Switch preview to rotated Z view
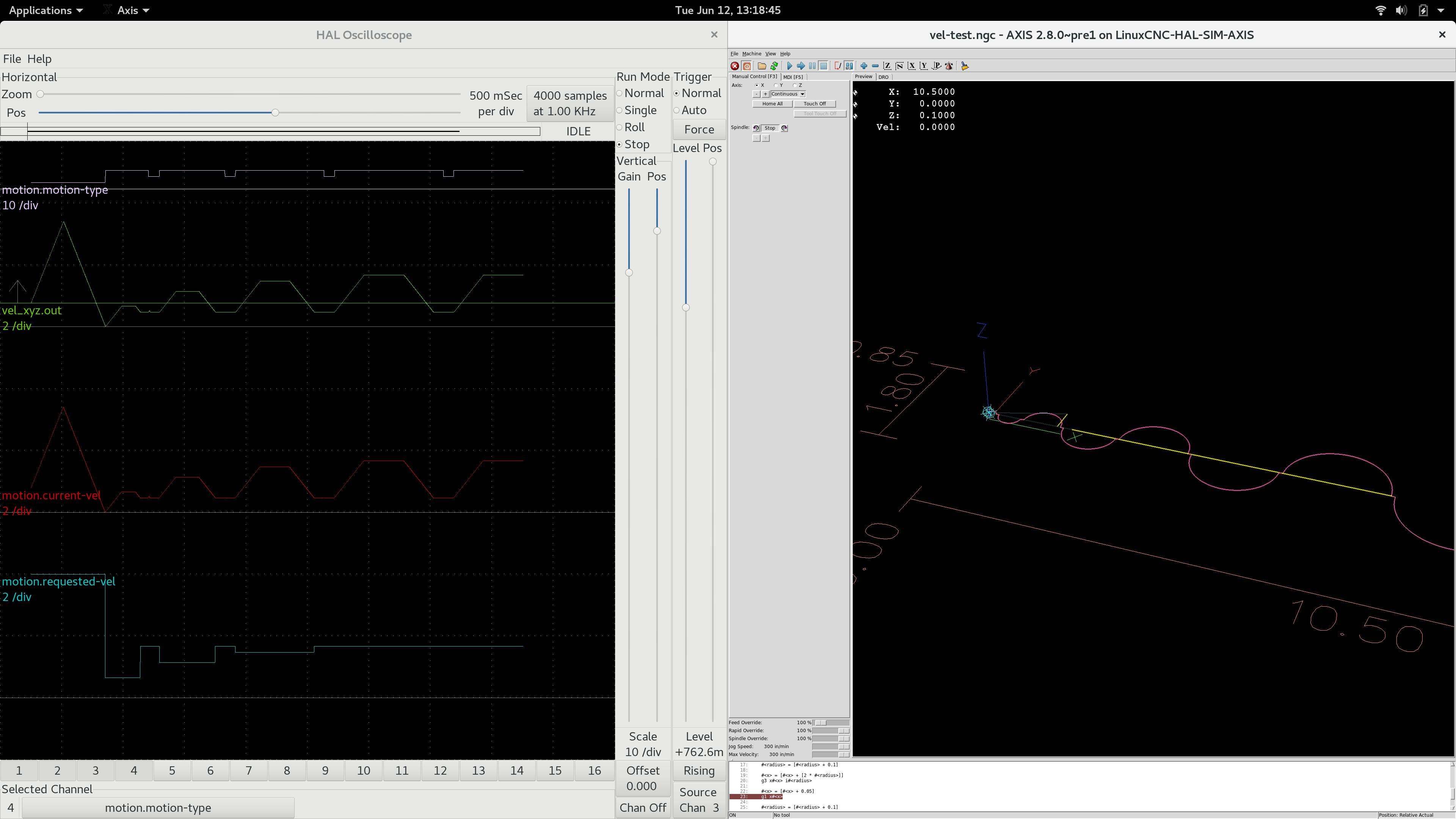 (x=899, y=66)
